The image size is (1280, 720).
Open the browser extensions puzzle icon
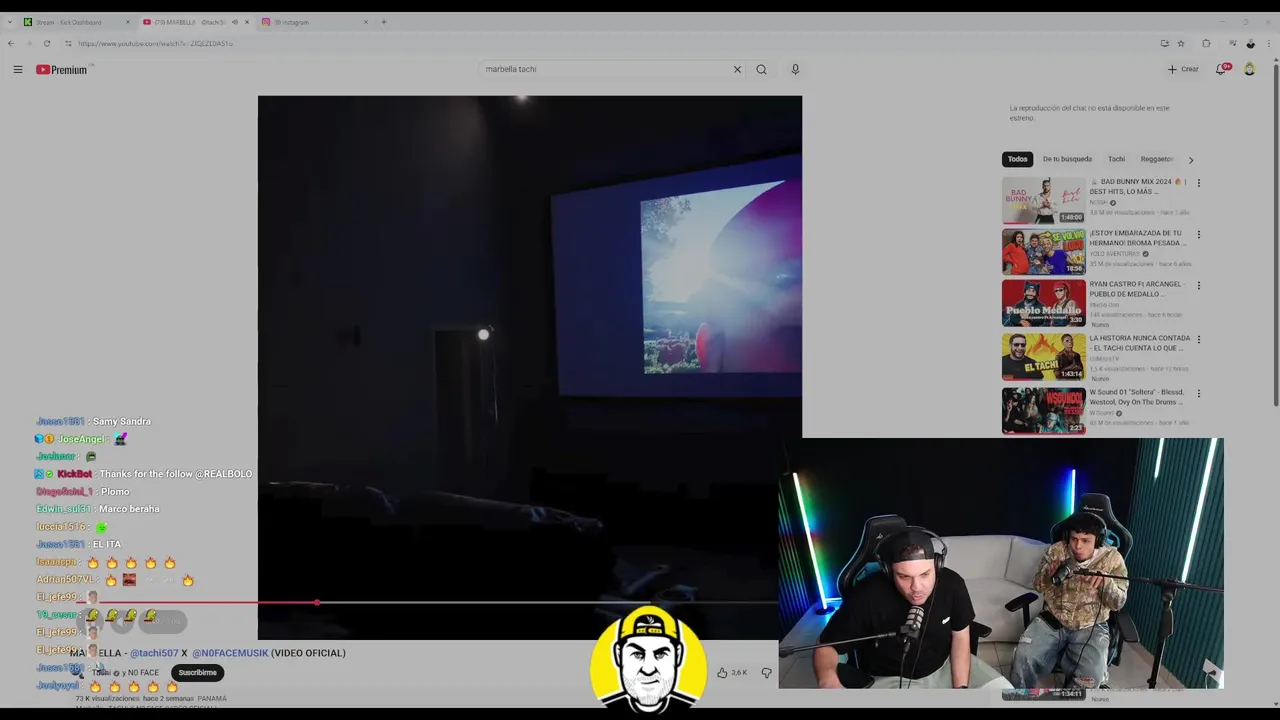click(1206, 43)
